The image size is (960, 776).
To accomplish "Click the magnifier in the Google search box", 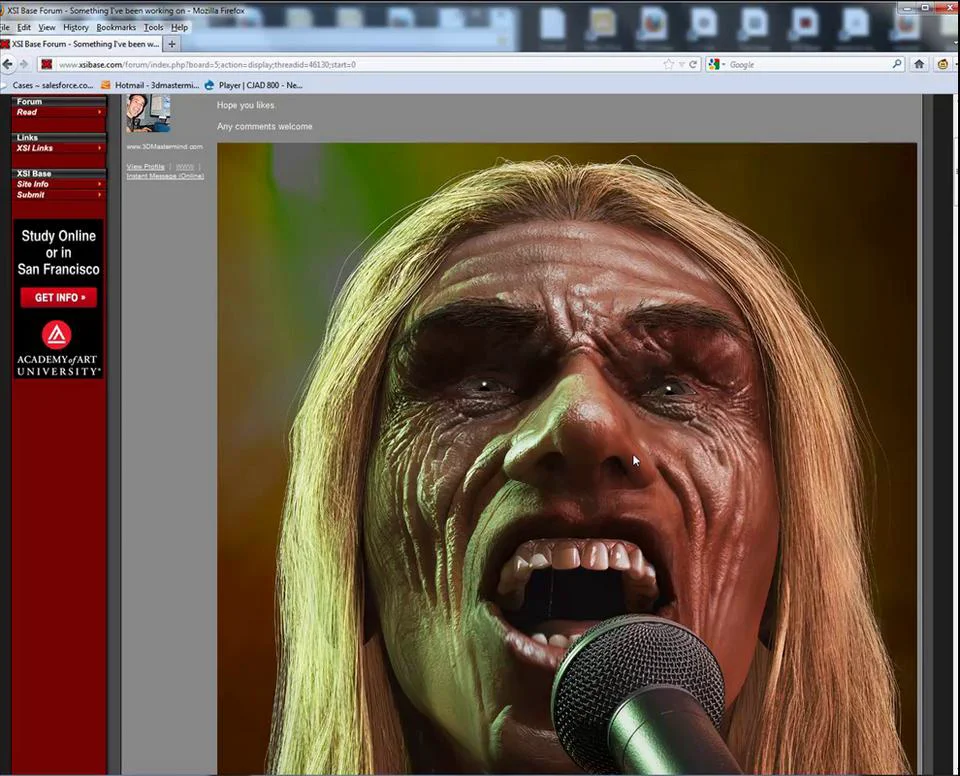I will pyautogui.click(x=897, y=64).
